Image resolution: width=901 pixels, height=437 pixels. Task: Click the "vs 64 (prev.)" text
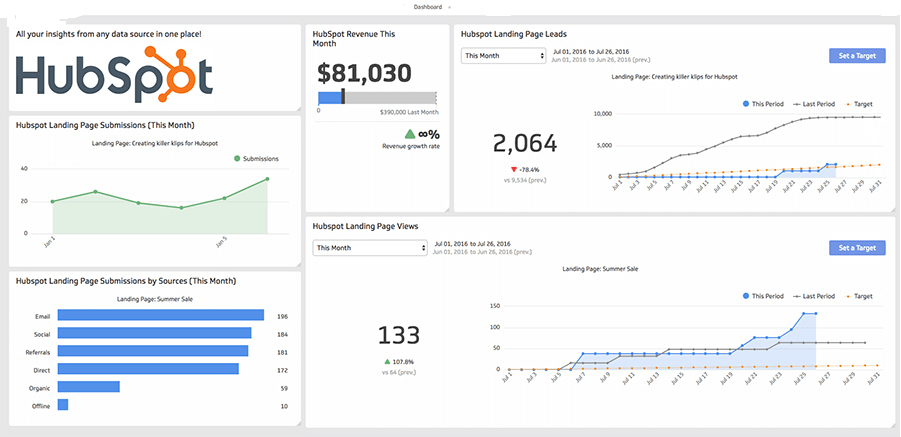coord(398,373)
